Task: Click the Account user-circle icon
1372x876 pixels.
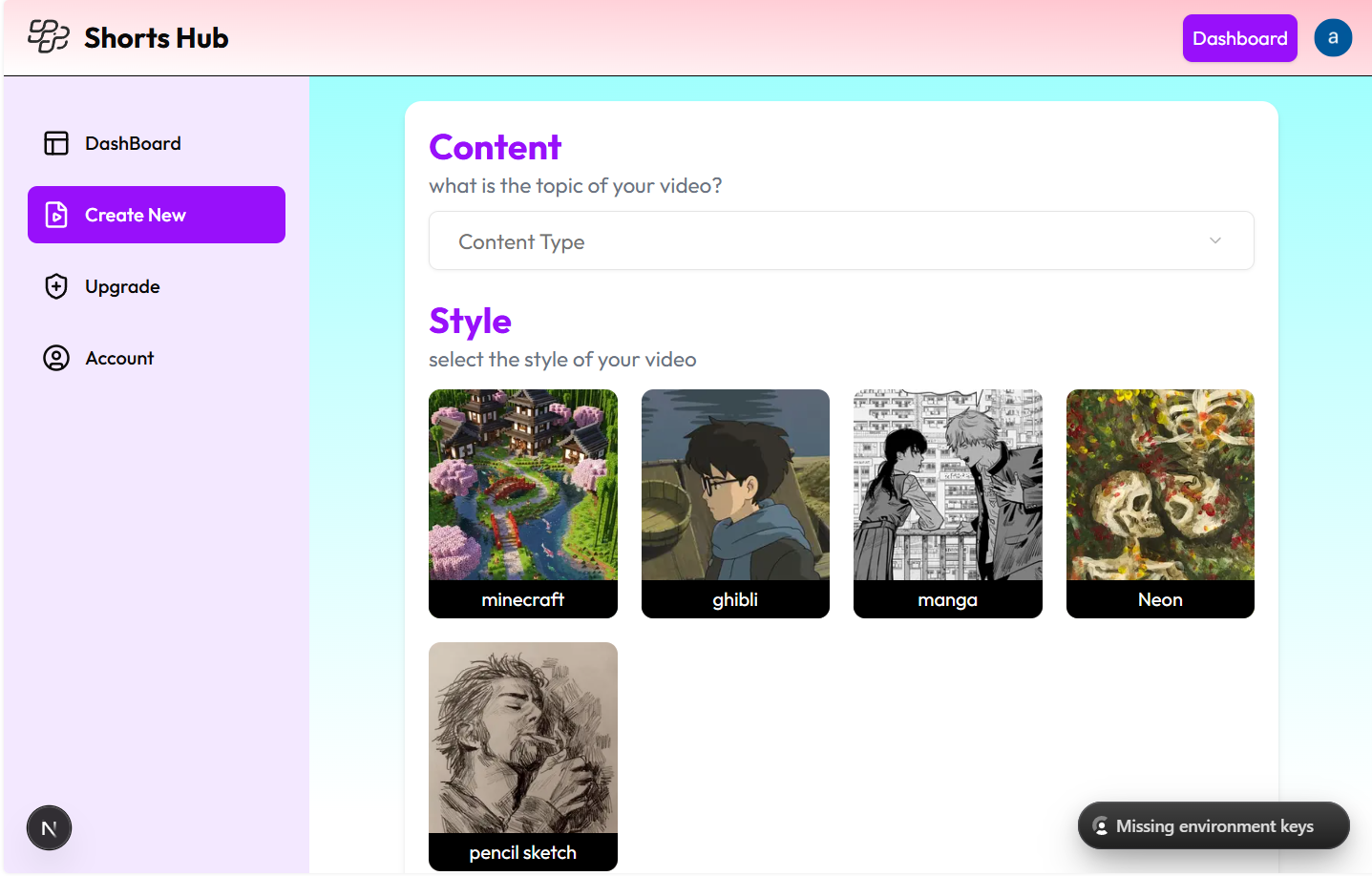Action: tap(56, 358)
